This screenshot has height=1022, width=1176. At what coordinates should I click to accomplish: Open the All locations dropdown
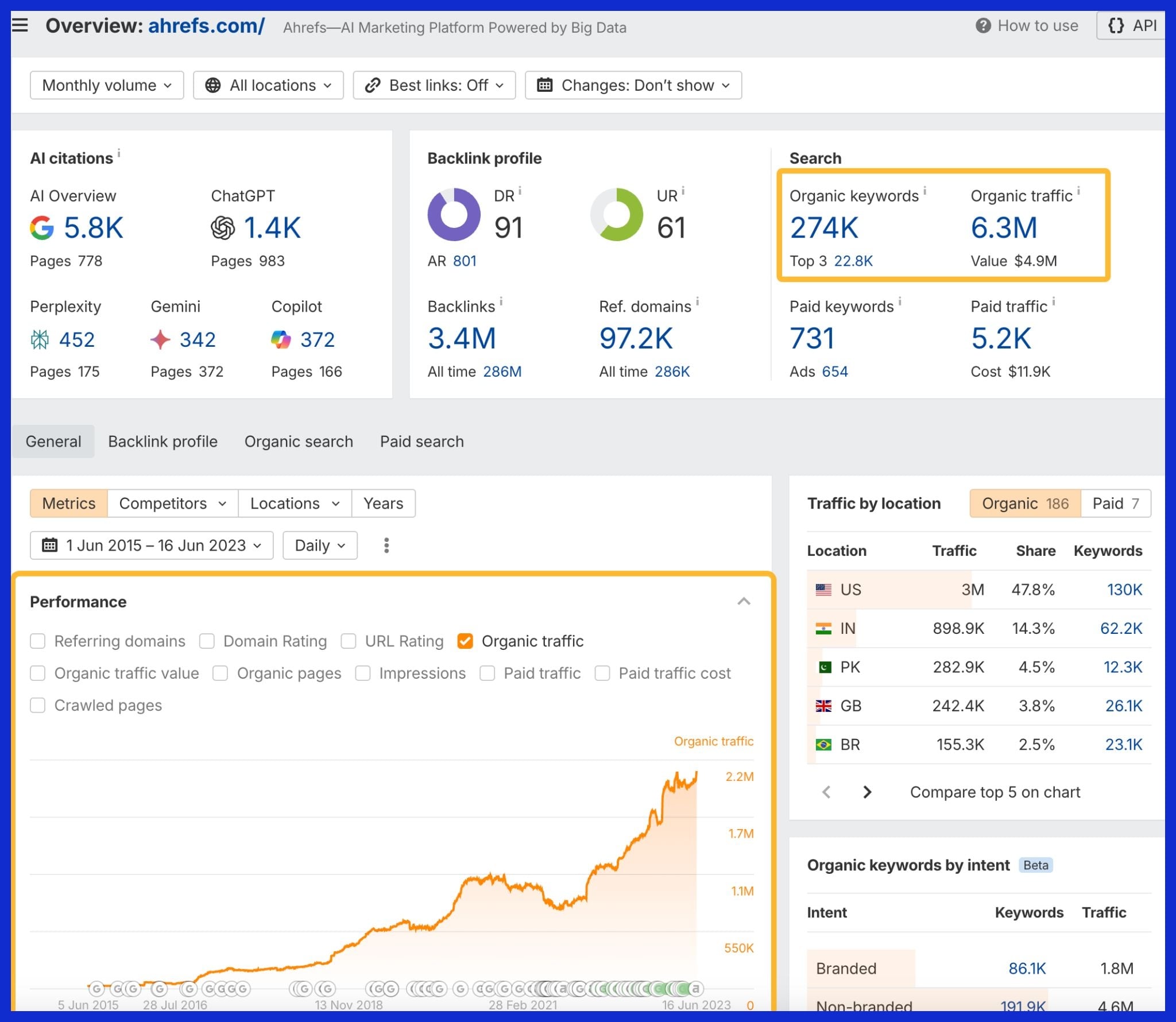point(268,86)
